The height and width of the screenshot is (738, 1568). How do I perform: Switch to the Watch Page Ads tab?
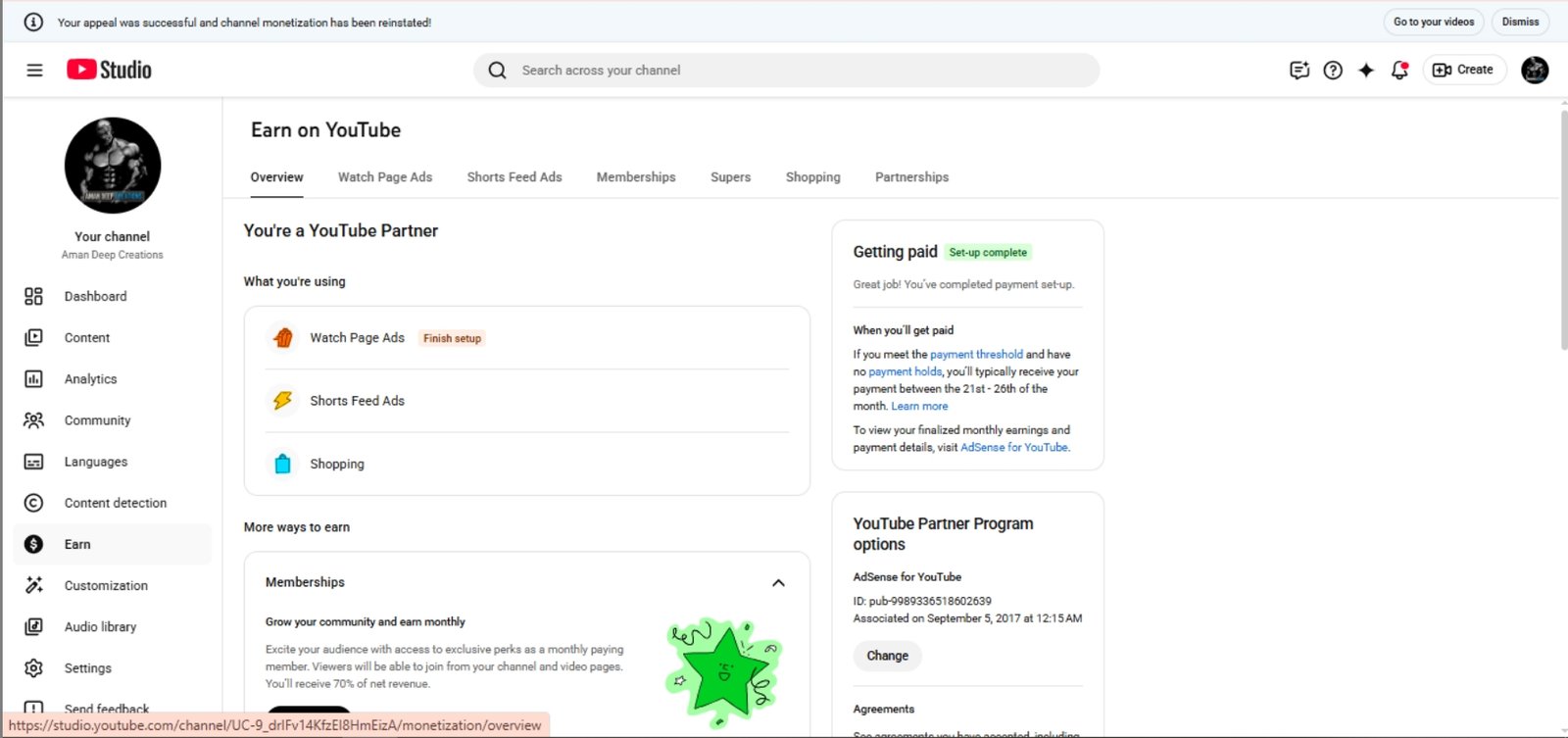click(385, 177)
